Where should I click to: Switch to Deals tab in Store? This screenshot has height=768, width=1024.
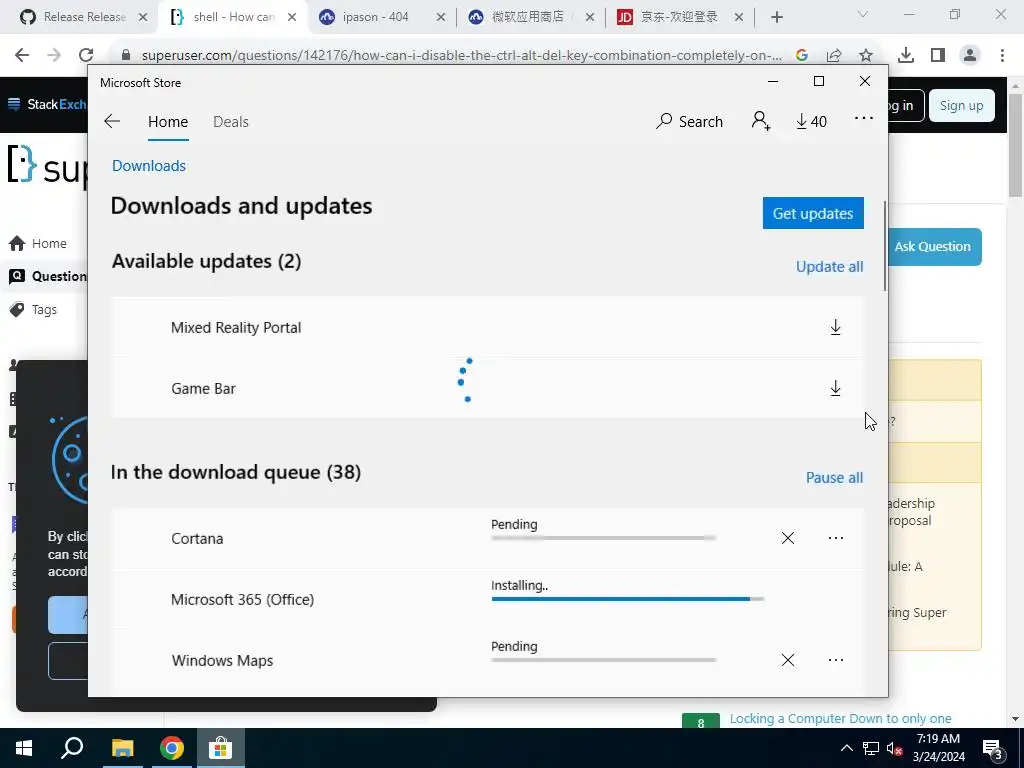coord(231,121)
